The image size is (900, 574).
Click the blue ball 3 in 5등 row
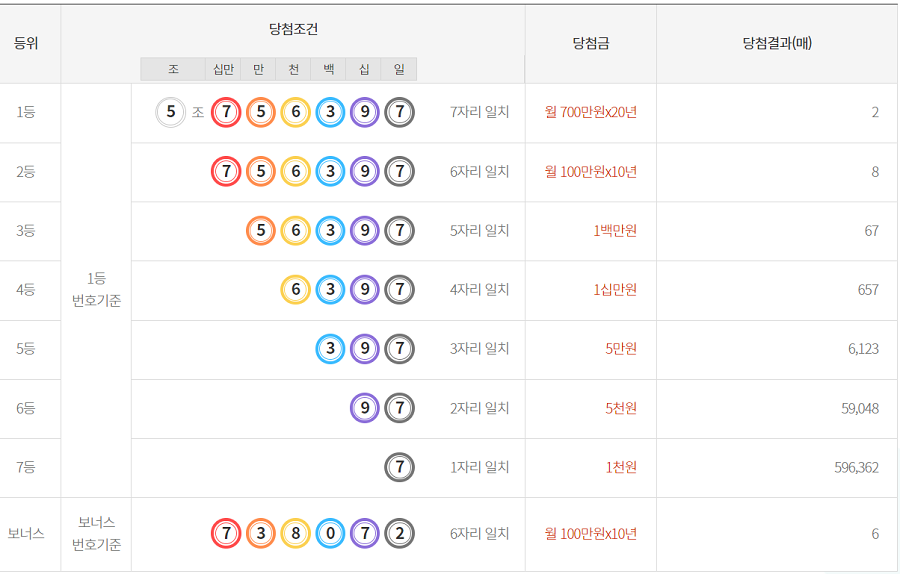[x=330, y=349]
